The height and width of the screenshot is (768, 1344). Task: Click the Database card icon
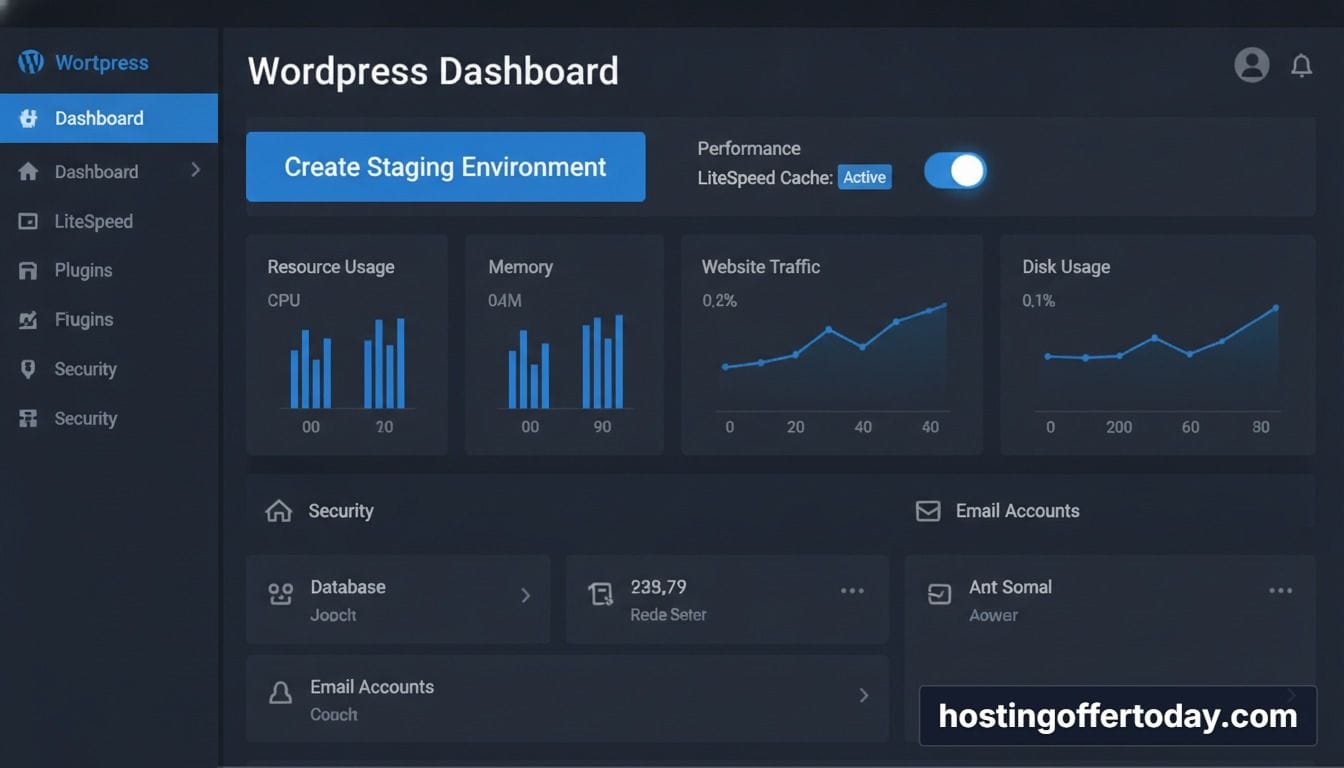tap(281, 595)
